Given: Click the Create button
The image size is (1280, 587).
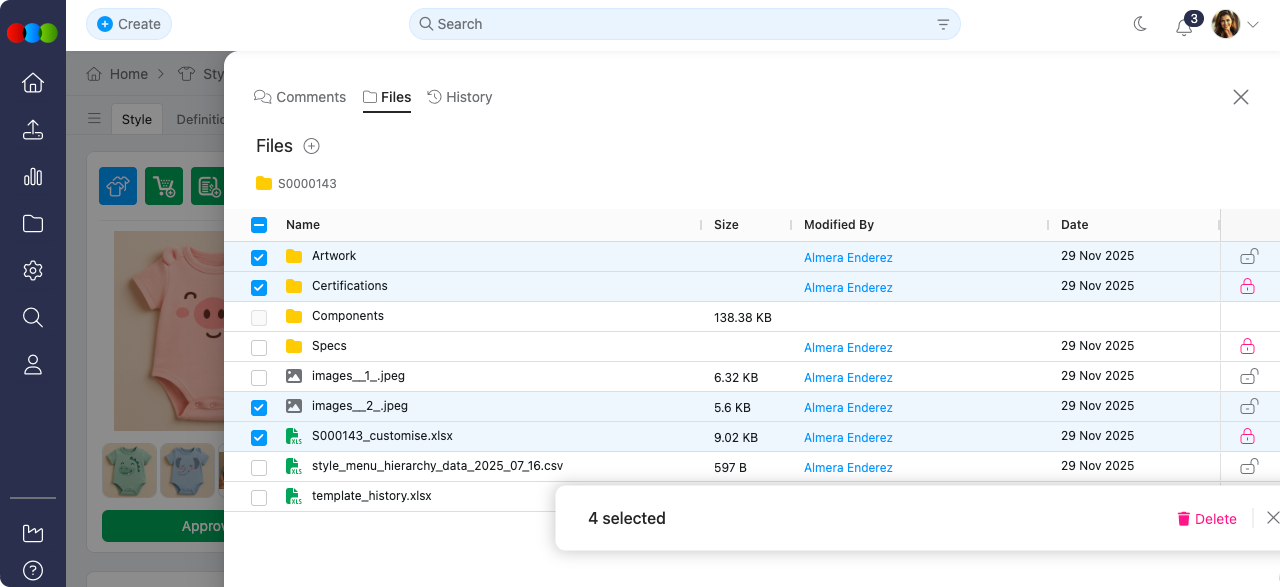Looking at the screenshot, I should pos(129,24).
